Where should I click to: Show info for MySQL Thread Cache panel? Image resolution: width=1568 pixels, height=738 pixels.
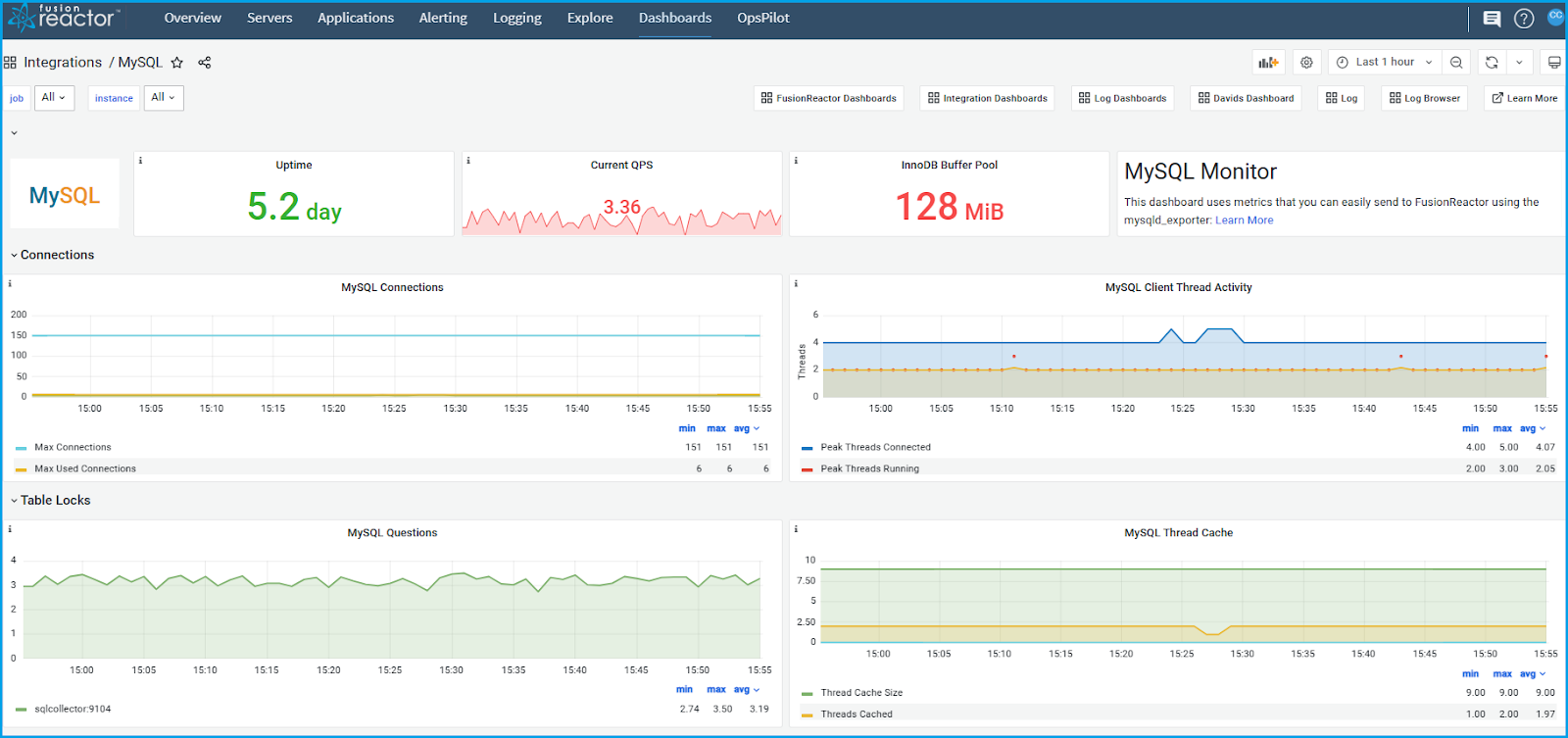click(x=796, y=528)
